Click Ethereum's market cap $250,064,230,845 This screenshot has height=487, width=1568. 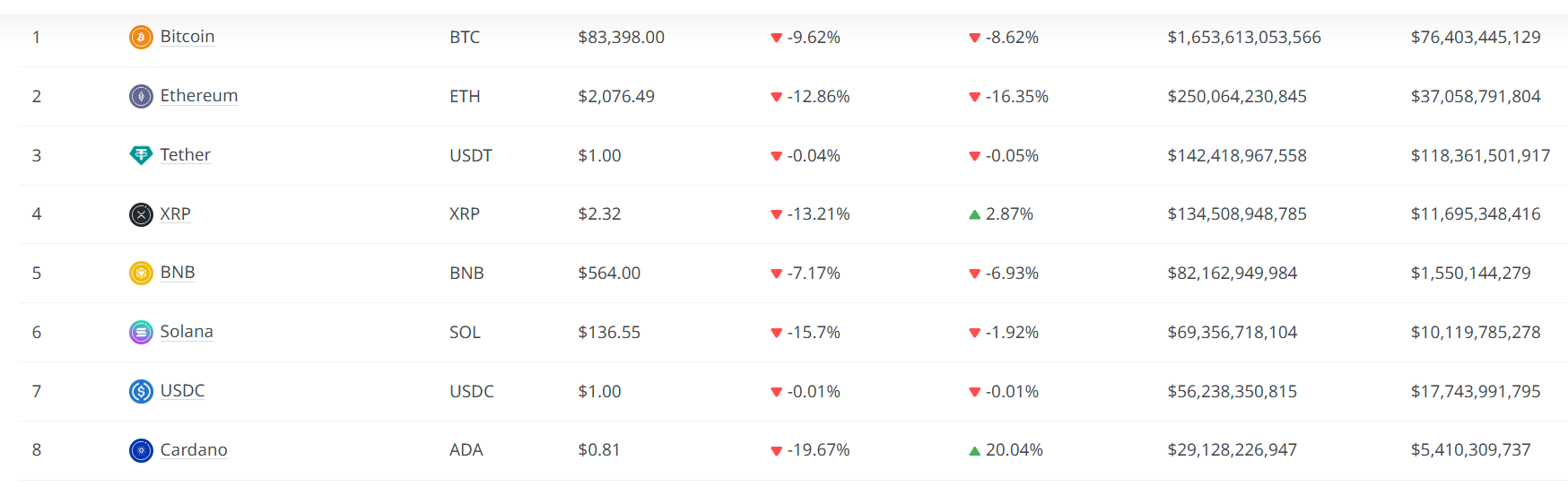tap(1237, 97)
